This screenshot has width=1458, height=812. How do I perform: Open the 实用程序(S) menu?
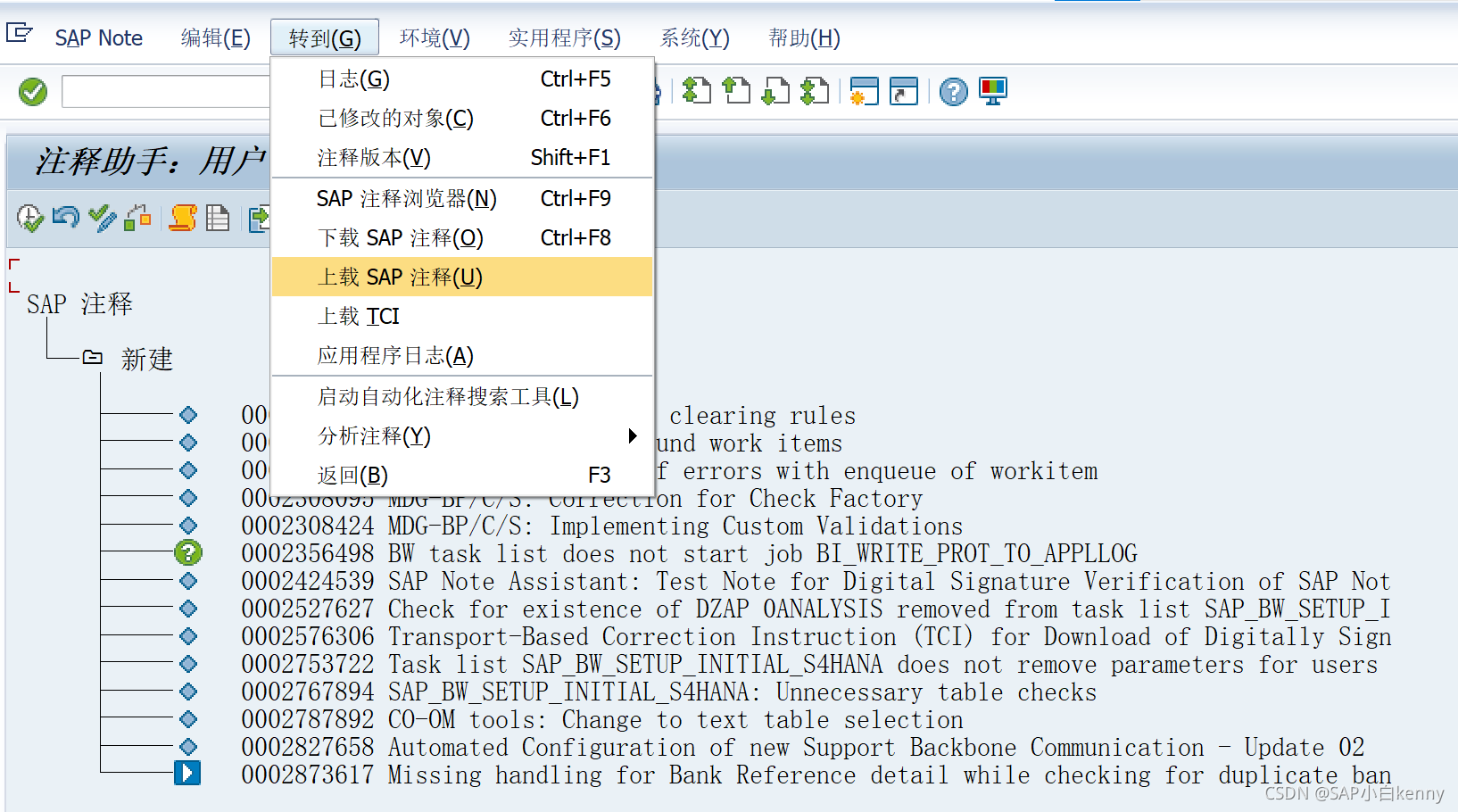pyautogui.click(x=564, y=38)
